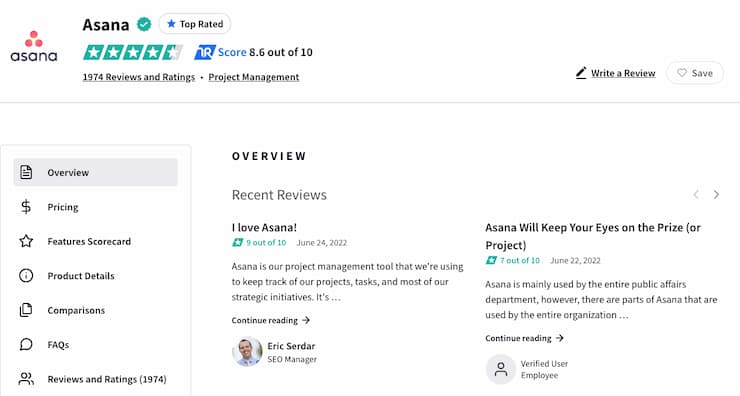Viewport: 740px width, 396px height.
Task: Click the Asana logo
Action: click(x=34, y=46)
